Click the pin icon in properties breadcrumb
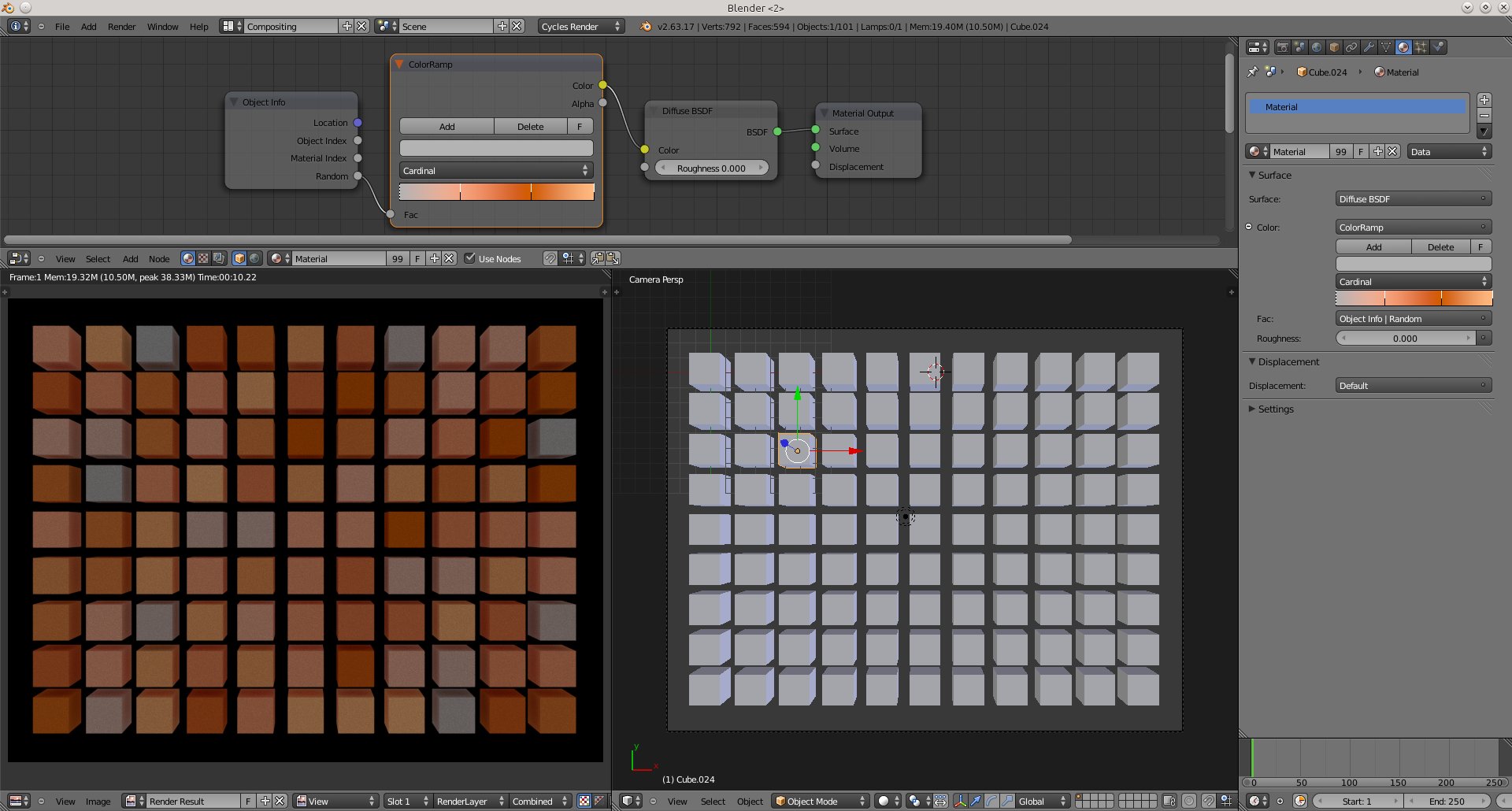This screenshot has height=811, width=1512. tap(1252, 72)
